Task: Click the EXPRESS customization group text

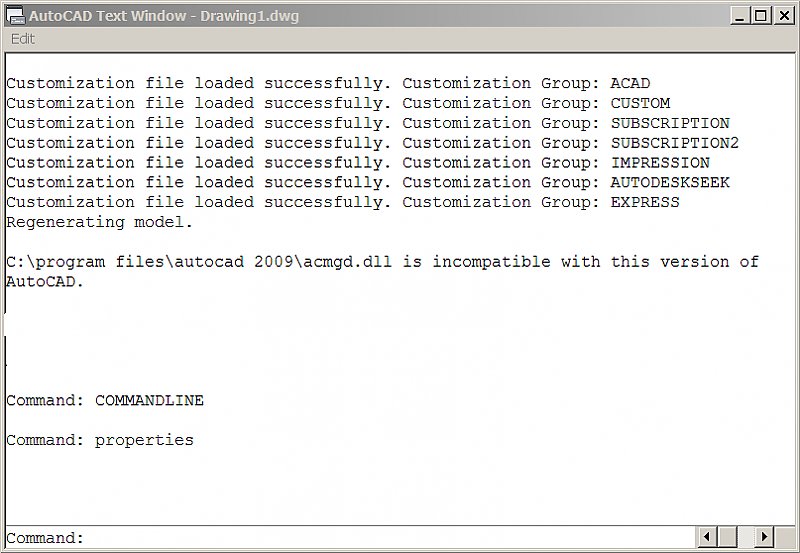Action: pyautogui.click(x=645, y=202)
